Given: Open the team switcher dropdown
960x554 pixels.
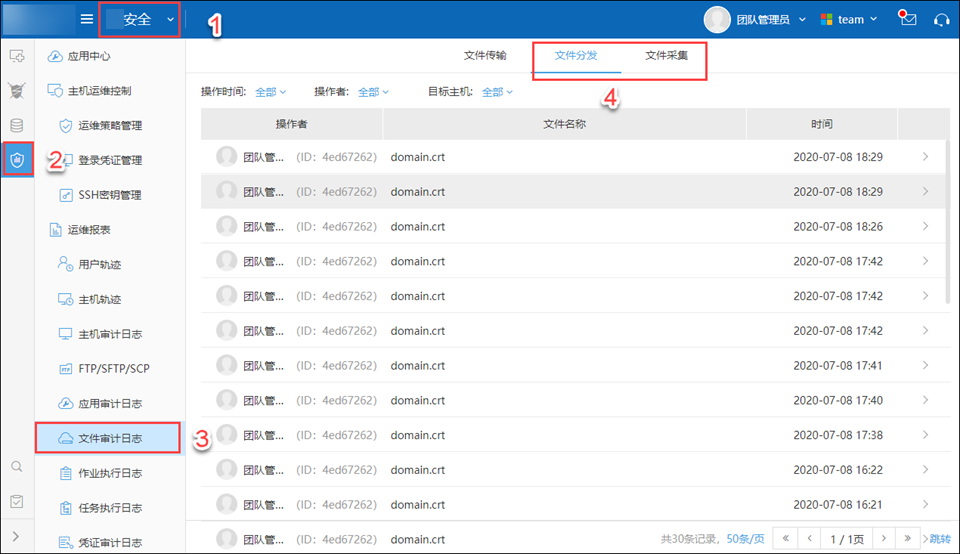Looking at the screenshot, I should [x=849, y=19].
